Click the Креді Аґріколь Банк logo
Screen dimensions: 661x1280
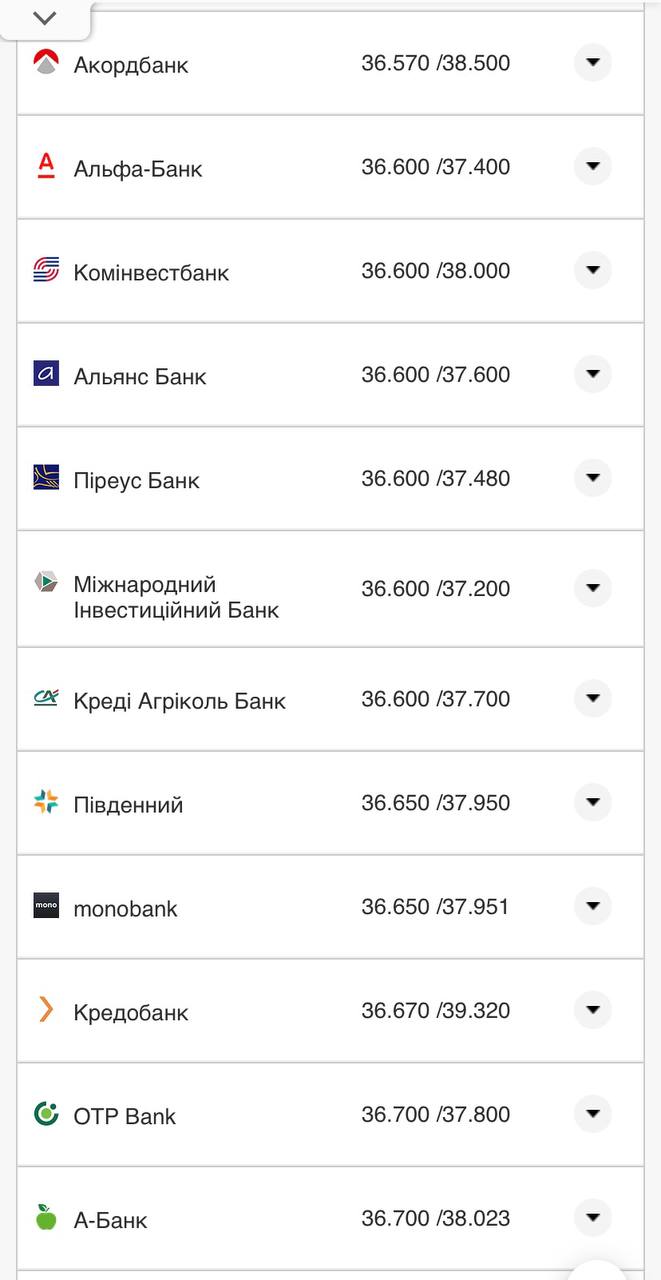pyautogui.click(x=44, y=698)
